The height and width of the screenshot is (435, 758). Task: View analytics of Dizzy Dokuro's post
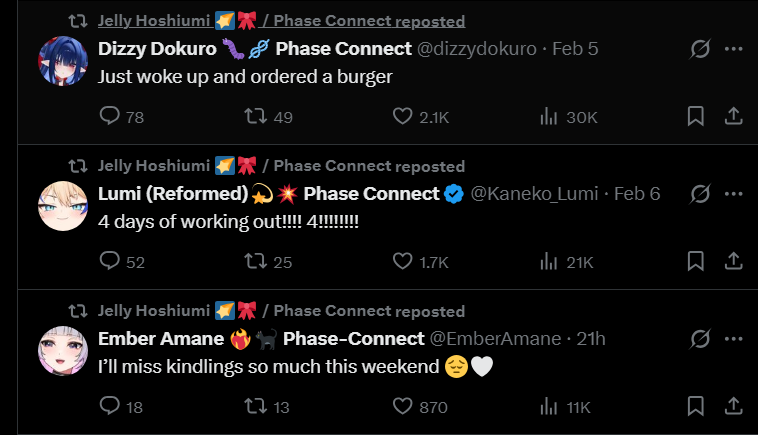548,117
